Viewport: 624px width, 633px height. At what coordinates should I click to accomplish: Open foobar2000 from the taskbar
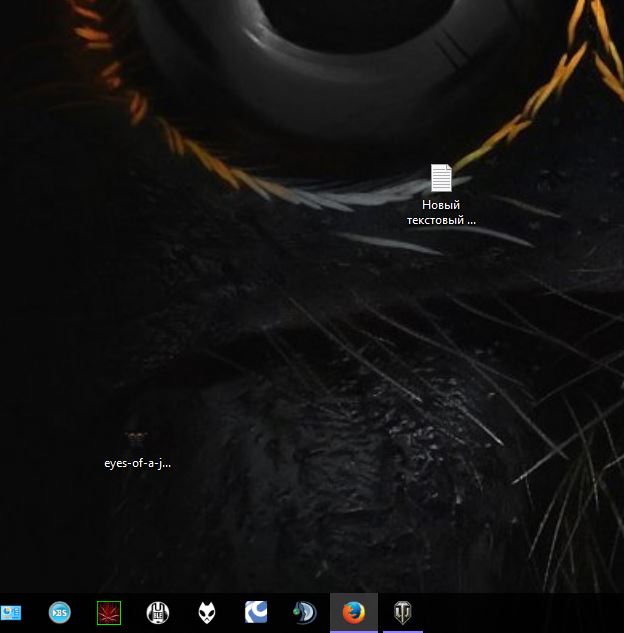(207, 612)
